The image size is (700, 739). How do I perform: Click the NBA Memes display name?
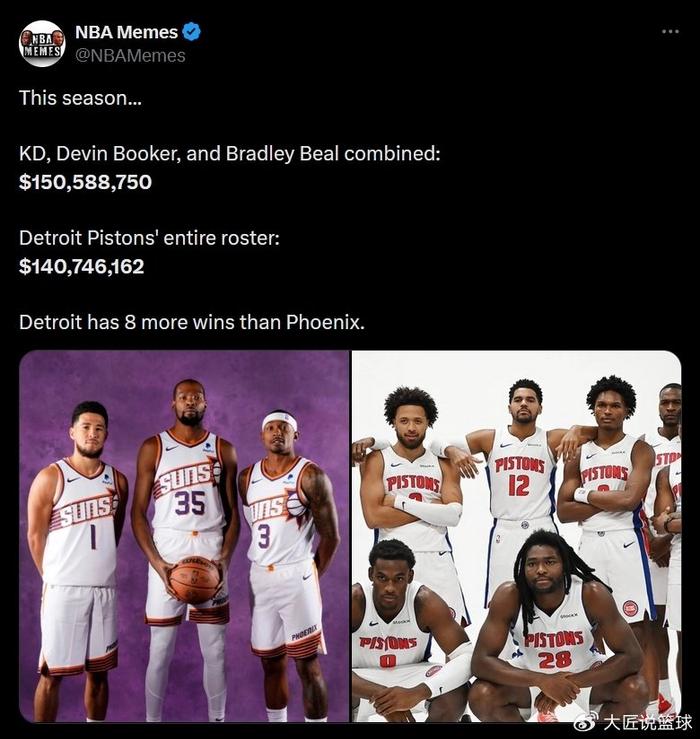[x=126, y=32]
